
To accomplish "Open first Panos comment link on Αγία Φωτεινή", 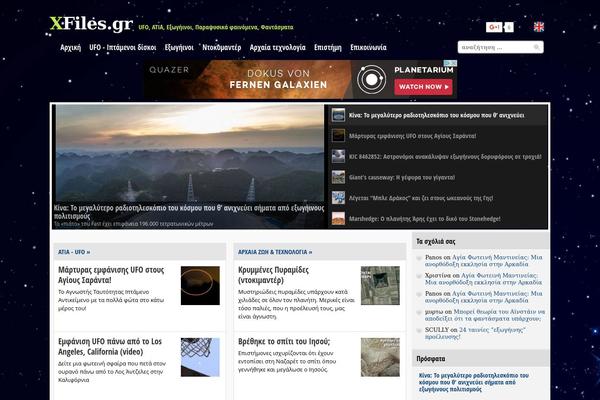I will click(x=484, y=261).
